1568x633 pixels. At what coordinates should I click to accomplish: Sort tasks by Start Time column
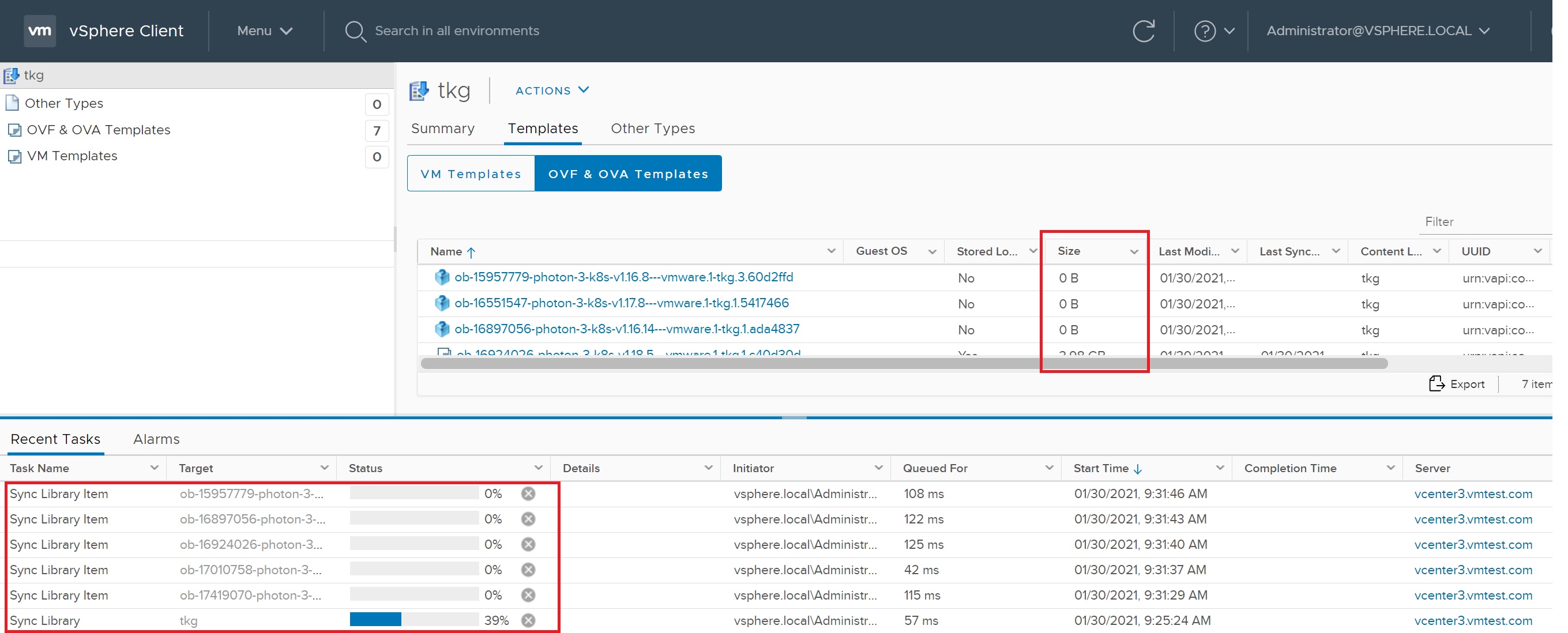pyautogui.click(x=1100, y=468)
